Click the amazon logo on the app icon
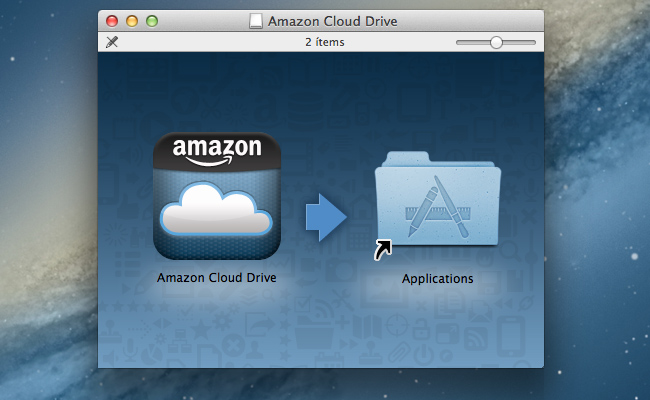650x400 pixels. pyautogui.click(x=217, y=151)
